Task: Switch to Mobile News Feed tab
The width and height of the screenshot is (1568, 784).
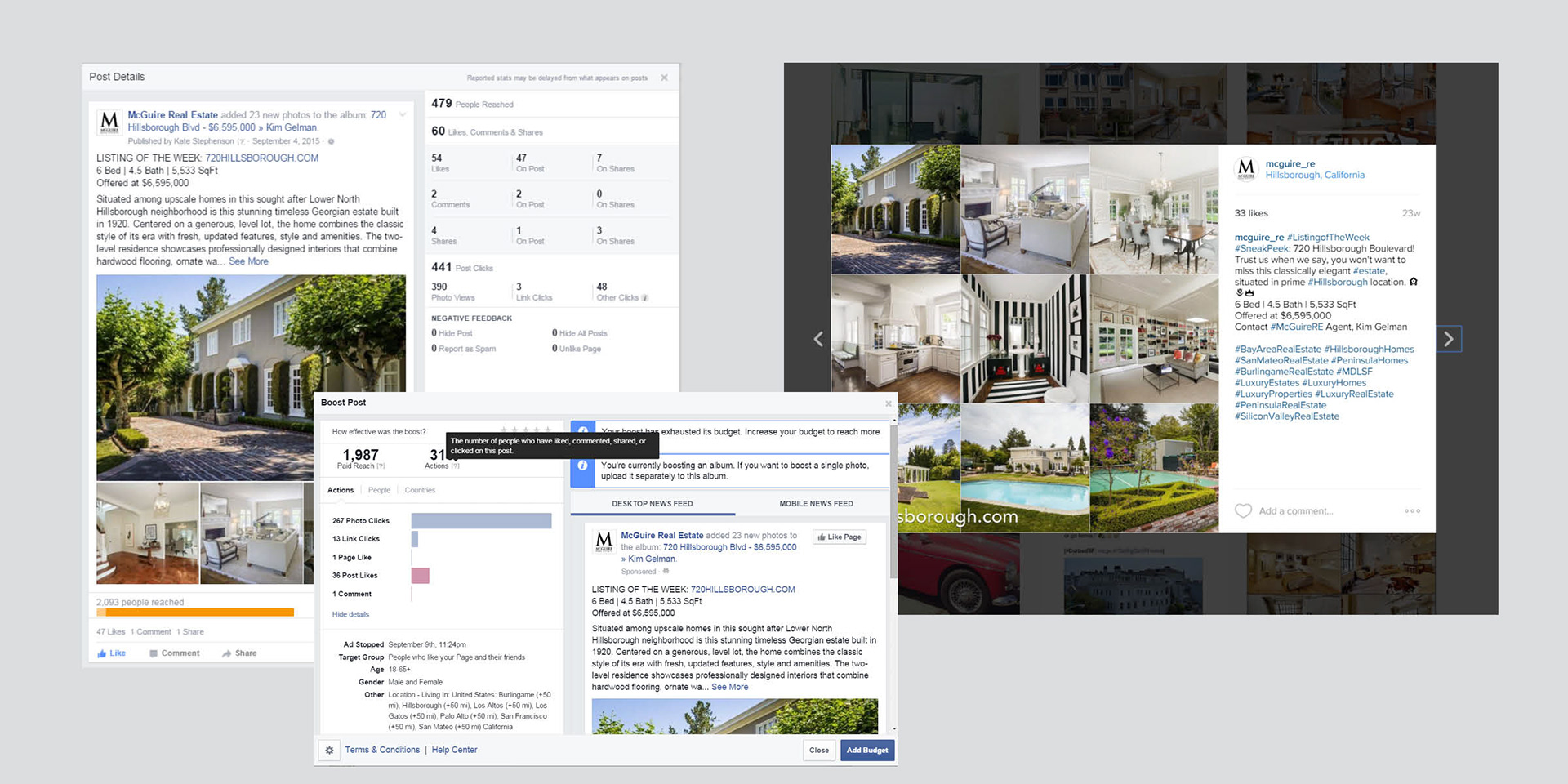Action: (816, 504)
